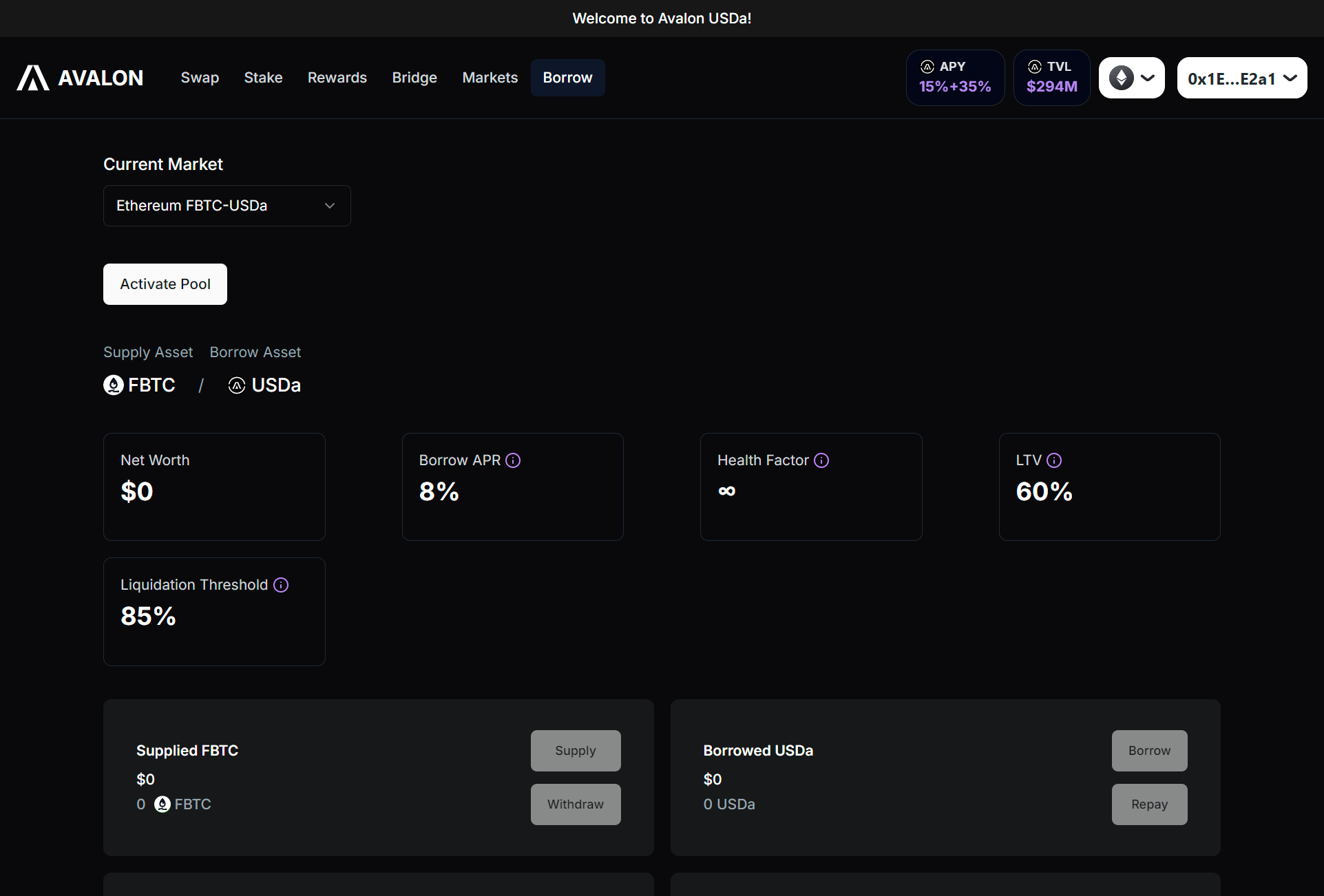Click the Liquidation Threshold info icon

point(281,585)
